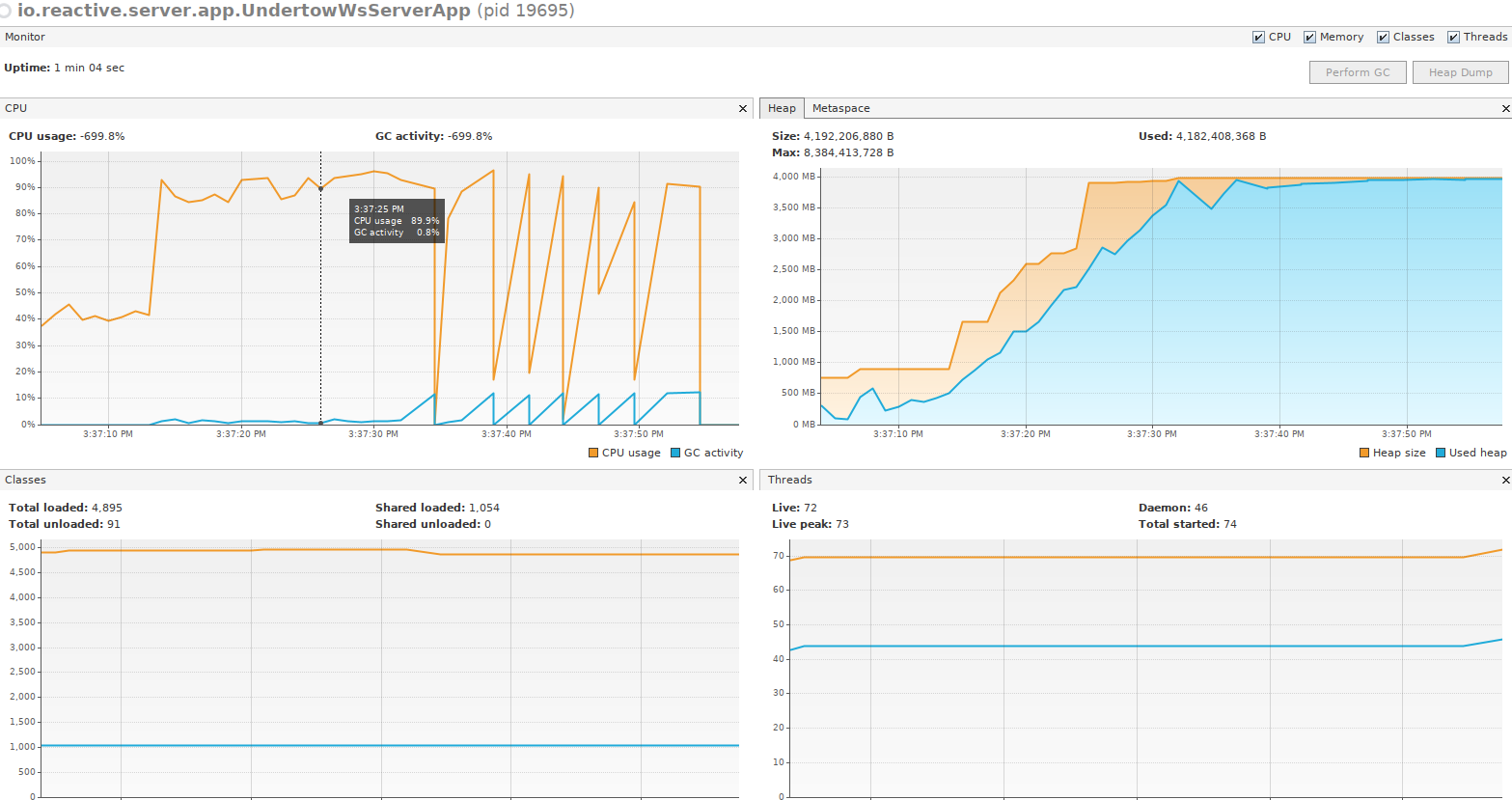The image size is (1512, 800).
Task: Click the Perform GC button
Action: click(1358, 72)
